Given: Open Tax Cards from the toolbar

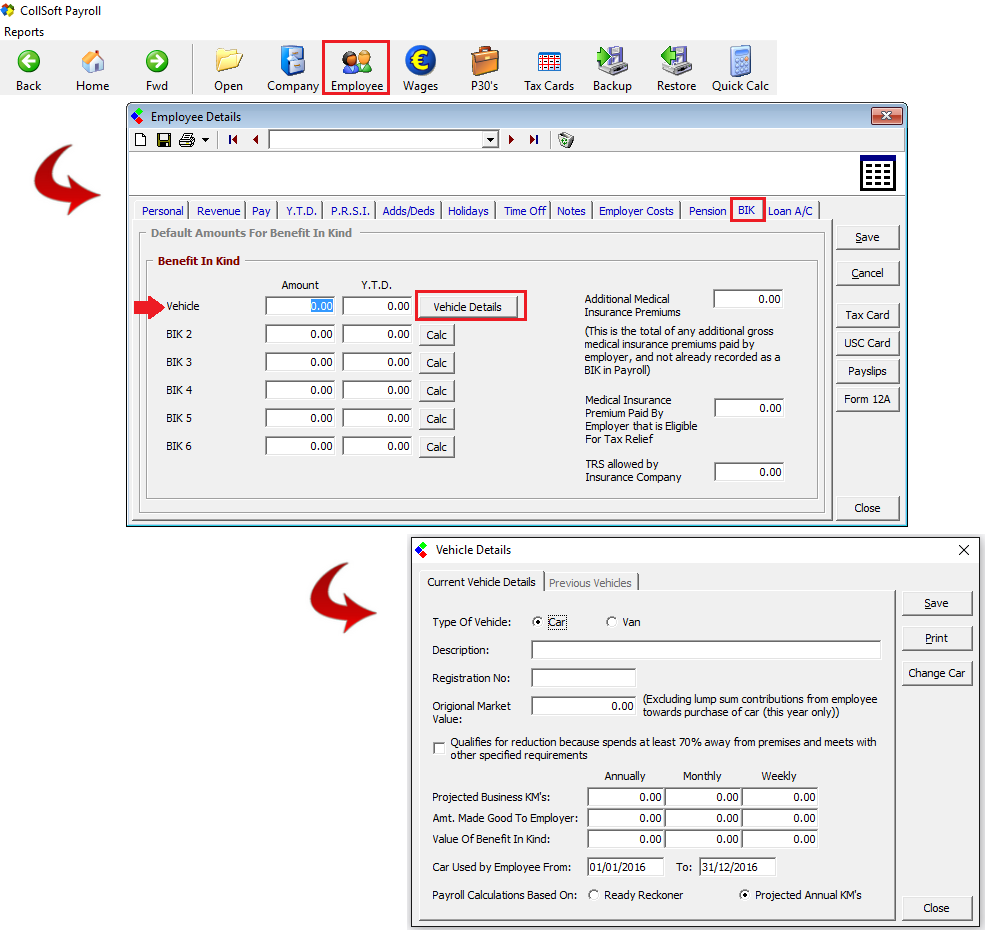Looking at the screenshot, I should pyautogui.click(x=549, y=68).
